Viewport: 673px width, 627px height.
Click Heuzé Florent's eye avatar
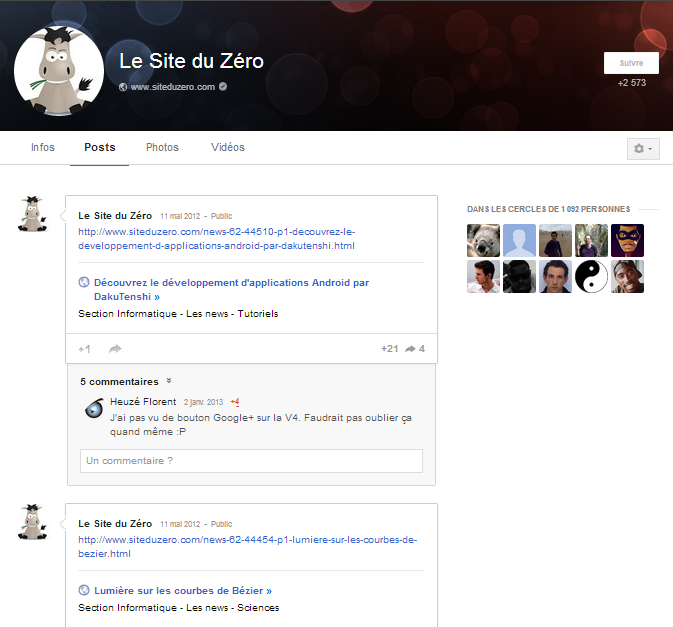[94, 408]
